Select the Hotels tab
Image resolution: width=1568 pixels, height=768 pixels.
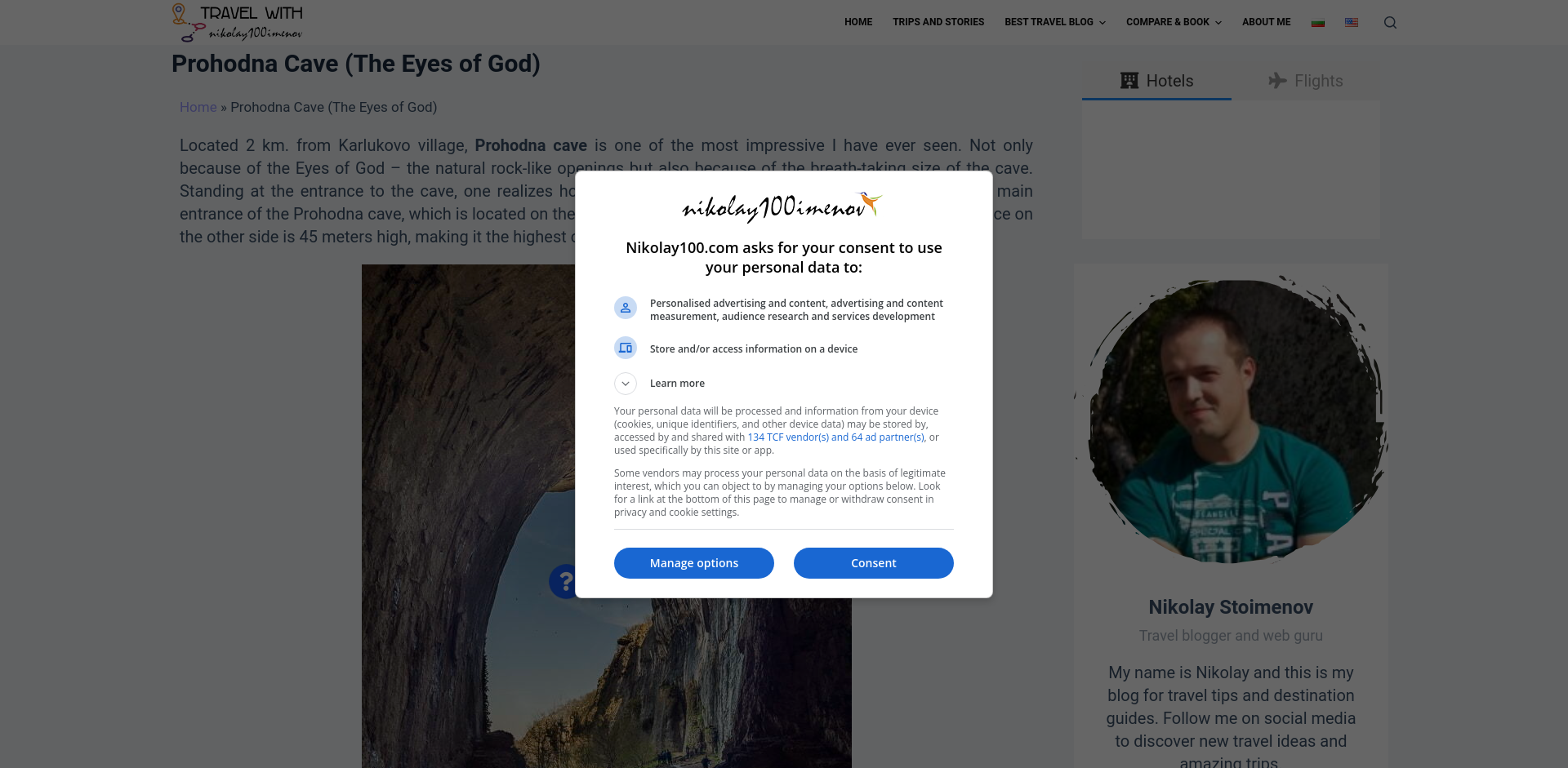[1156, 81]
